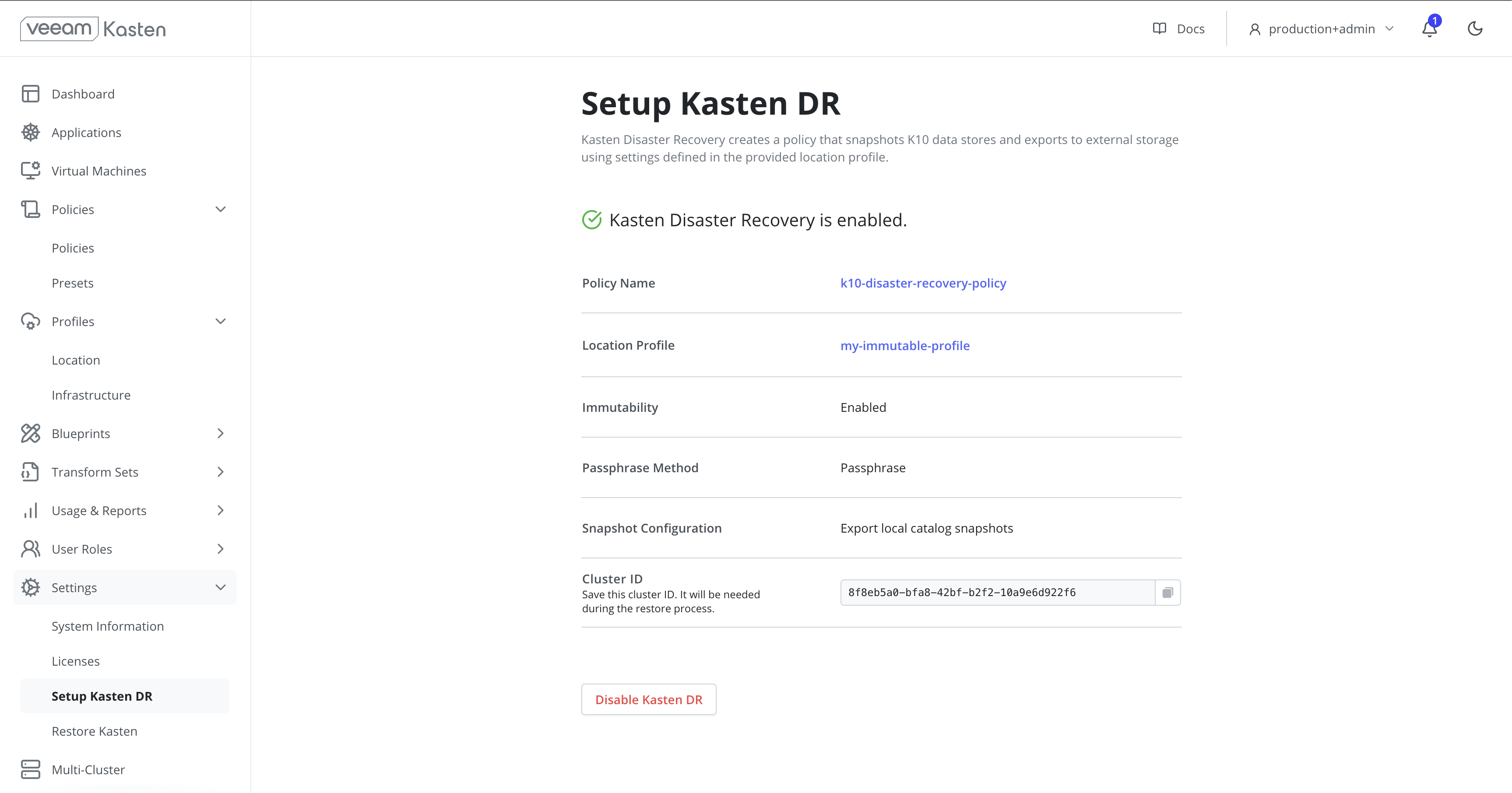
Task: Select the Presets sub-item
Action: click(x=73, y=284)
